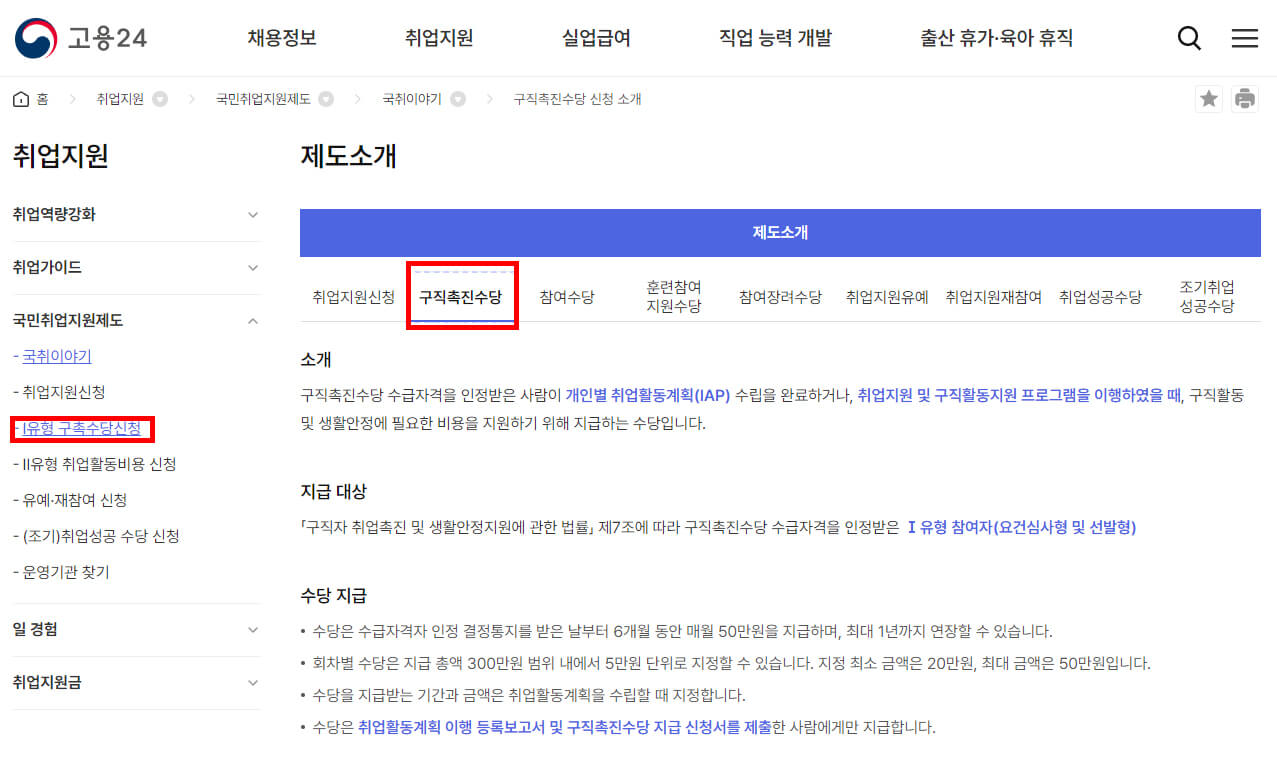The width and height of the screenshot is (1277, 757).
Task: Click the 고용24 logo
Action: (x=80, y=37)
